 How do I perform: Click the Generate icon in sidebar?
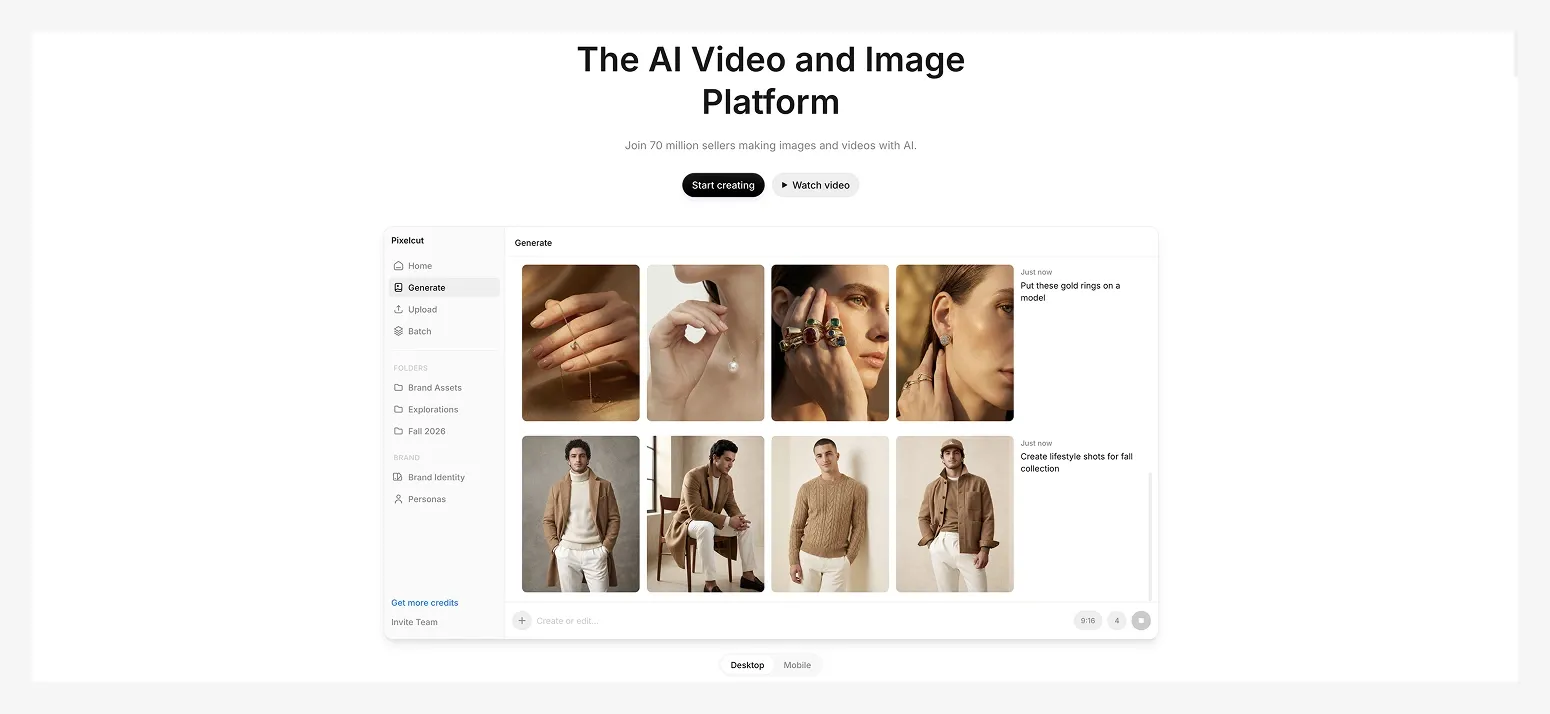click(x=398, y=288)
